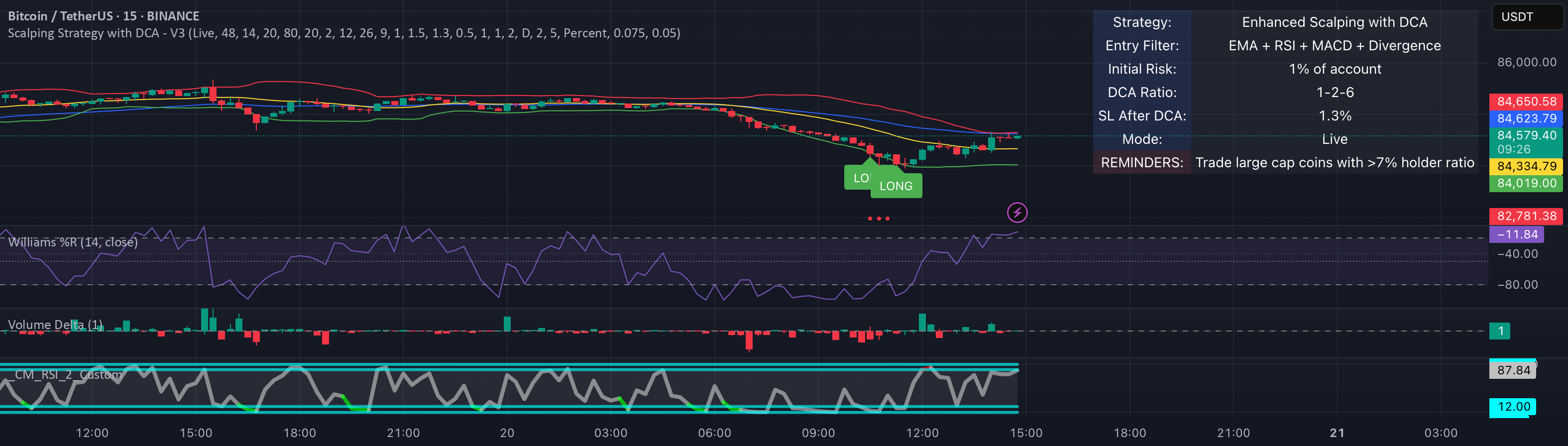
Task: Click the 06:00 time axis label
Action: point(715,433)
